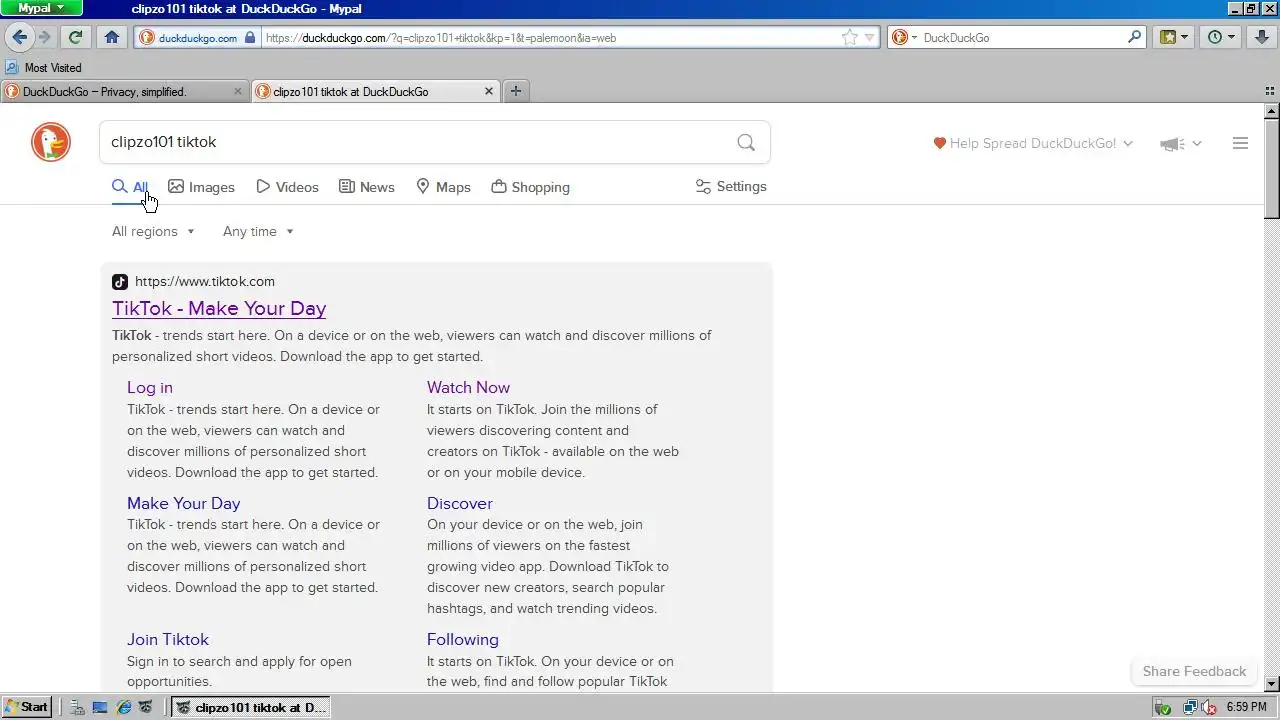
Task: Open the 'Log in' sitelink
Action: point(150,388)
